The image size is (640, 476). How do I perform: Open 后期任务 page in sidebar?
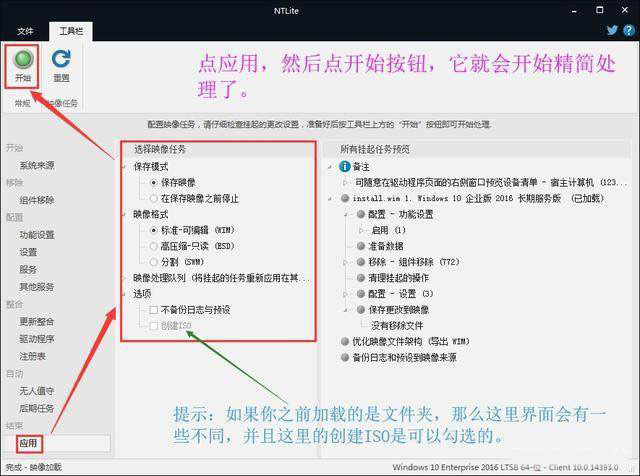(x=37, y=408)
